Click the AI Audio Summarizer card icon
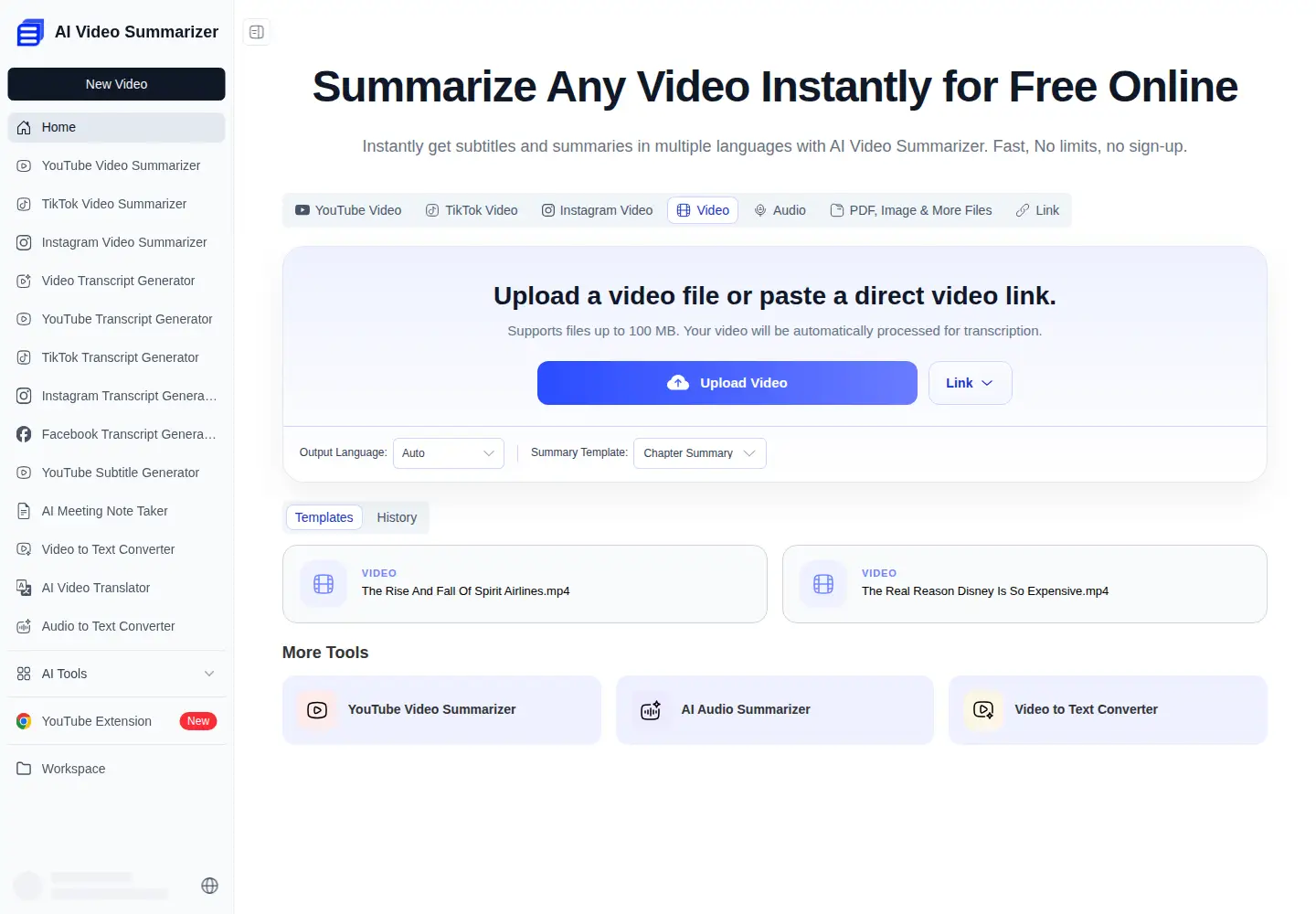Viewport: 1316px width, 914px height. 651,710
